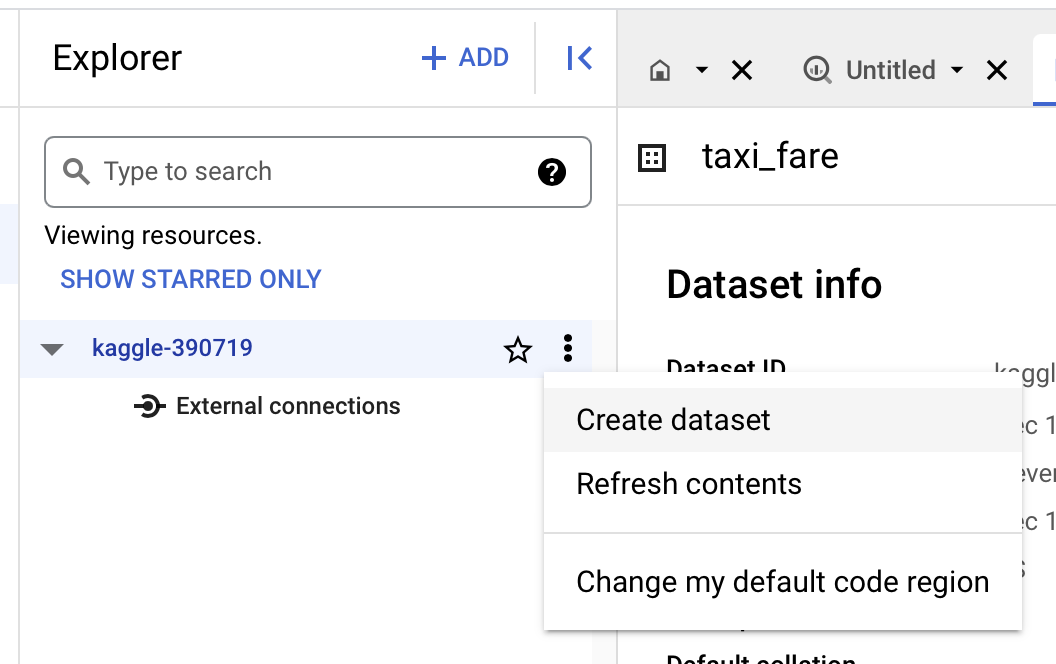
Task: Open the three-dot actions menu for kaggle-390719
Action: point(568,349)
